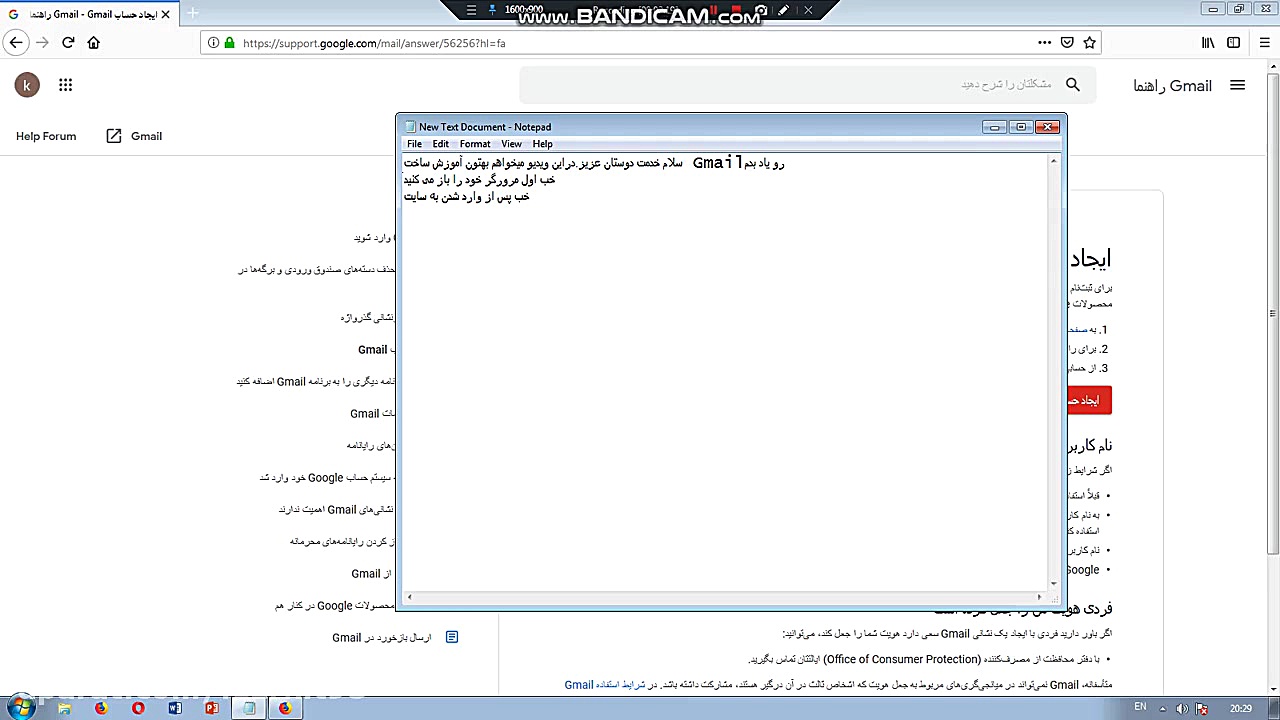Save the page to Pocket
The height and width of the screenshot is (720, 1280).
click(x=1067, y=43)
